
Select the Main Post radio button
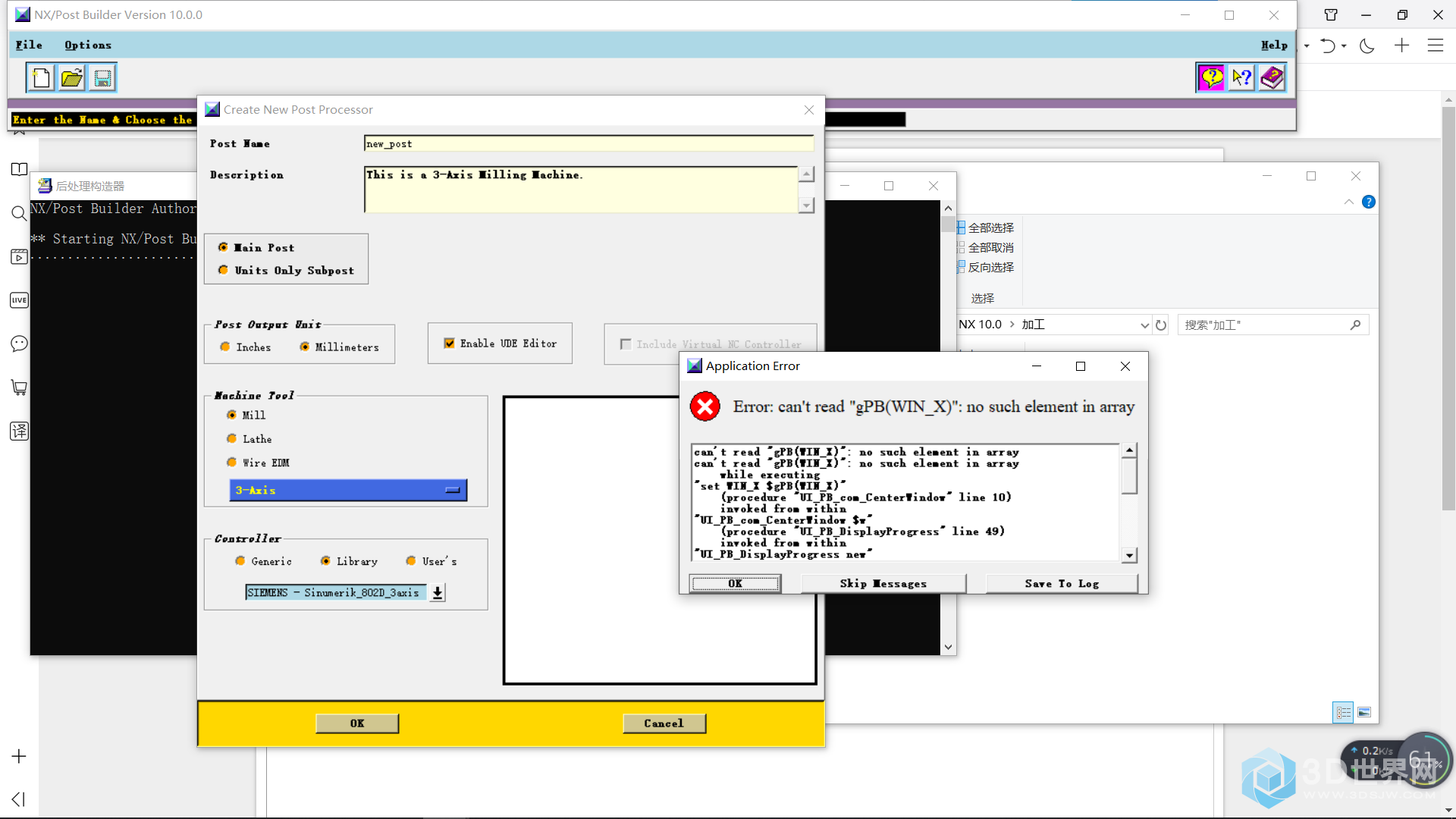coord(223,247)
